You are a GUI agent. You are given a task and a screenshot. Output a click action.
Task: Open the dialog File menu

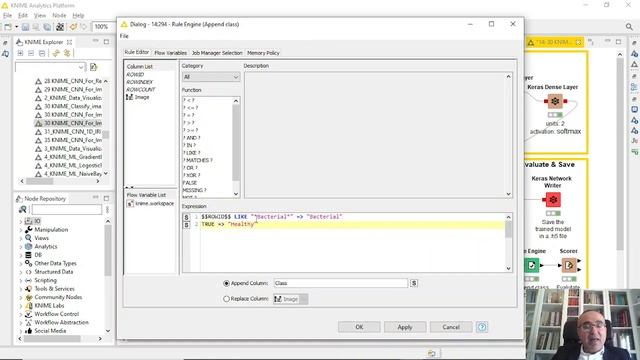click(124, 36)
